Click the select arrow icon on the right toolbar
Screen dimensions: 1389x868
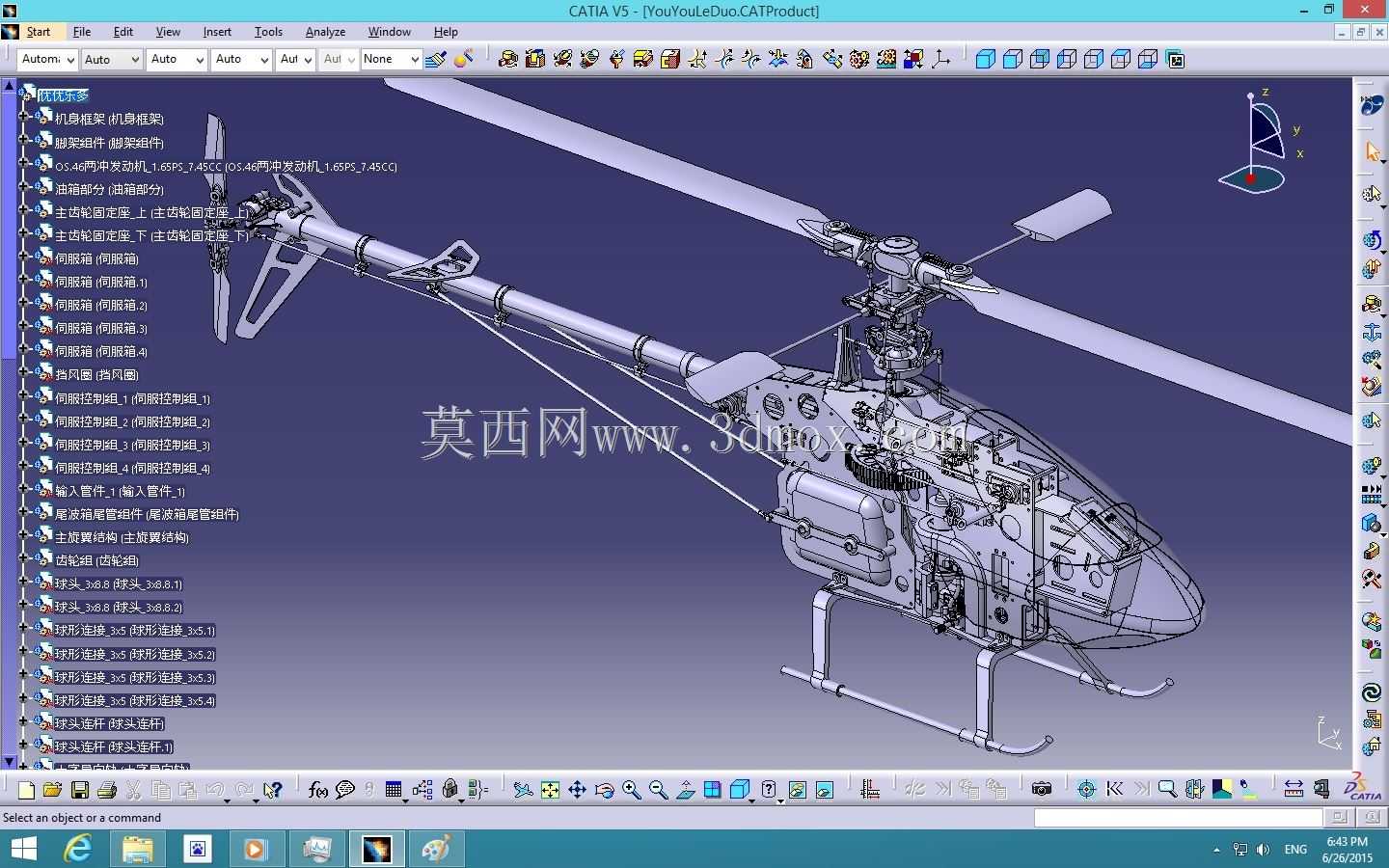click(x=1372, y=151)
